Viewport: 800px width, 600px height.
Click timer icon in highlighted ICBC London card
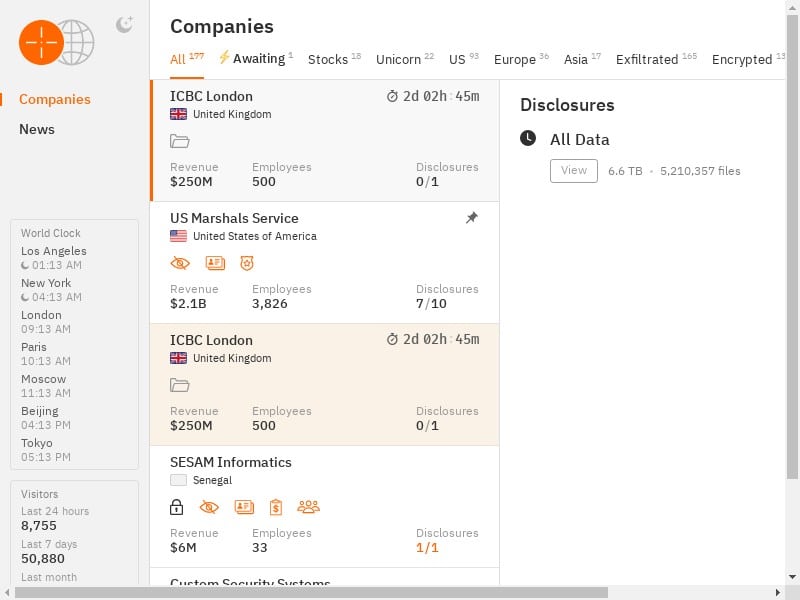point(392,339)
